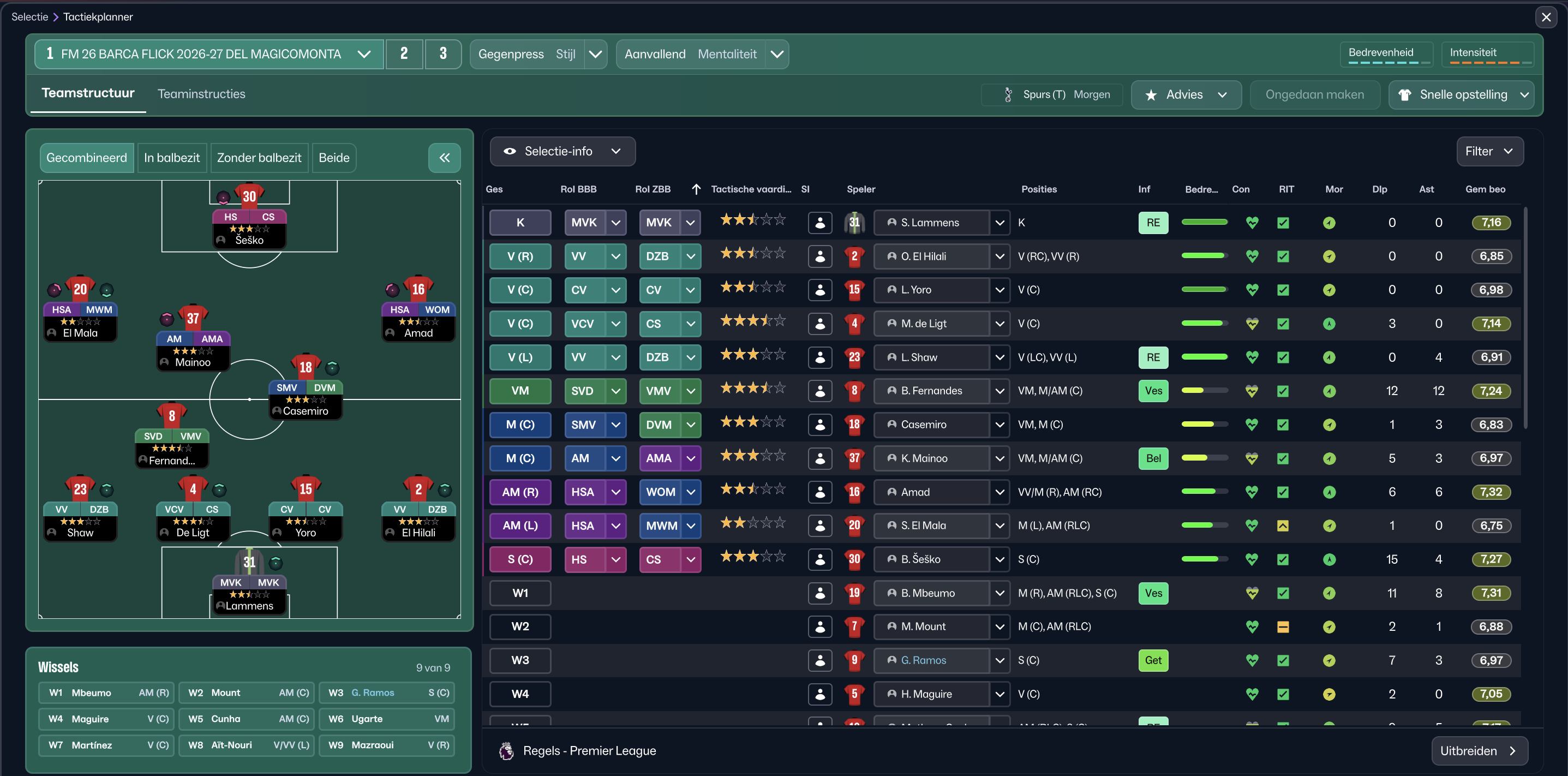The height and width of the screenshot is (776, 1568).
Task: Click the player info icon for M. Mount
Action: 820,626
